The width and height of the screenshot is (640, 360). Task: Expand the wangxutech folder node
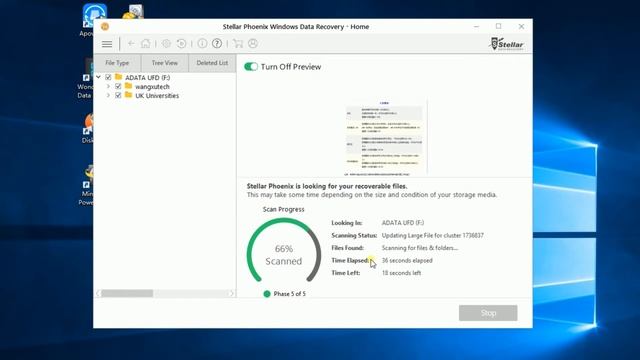click(x=108, y=86)
